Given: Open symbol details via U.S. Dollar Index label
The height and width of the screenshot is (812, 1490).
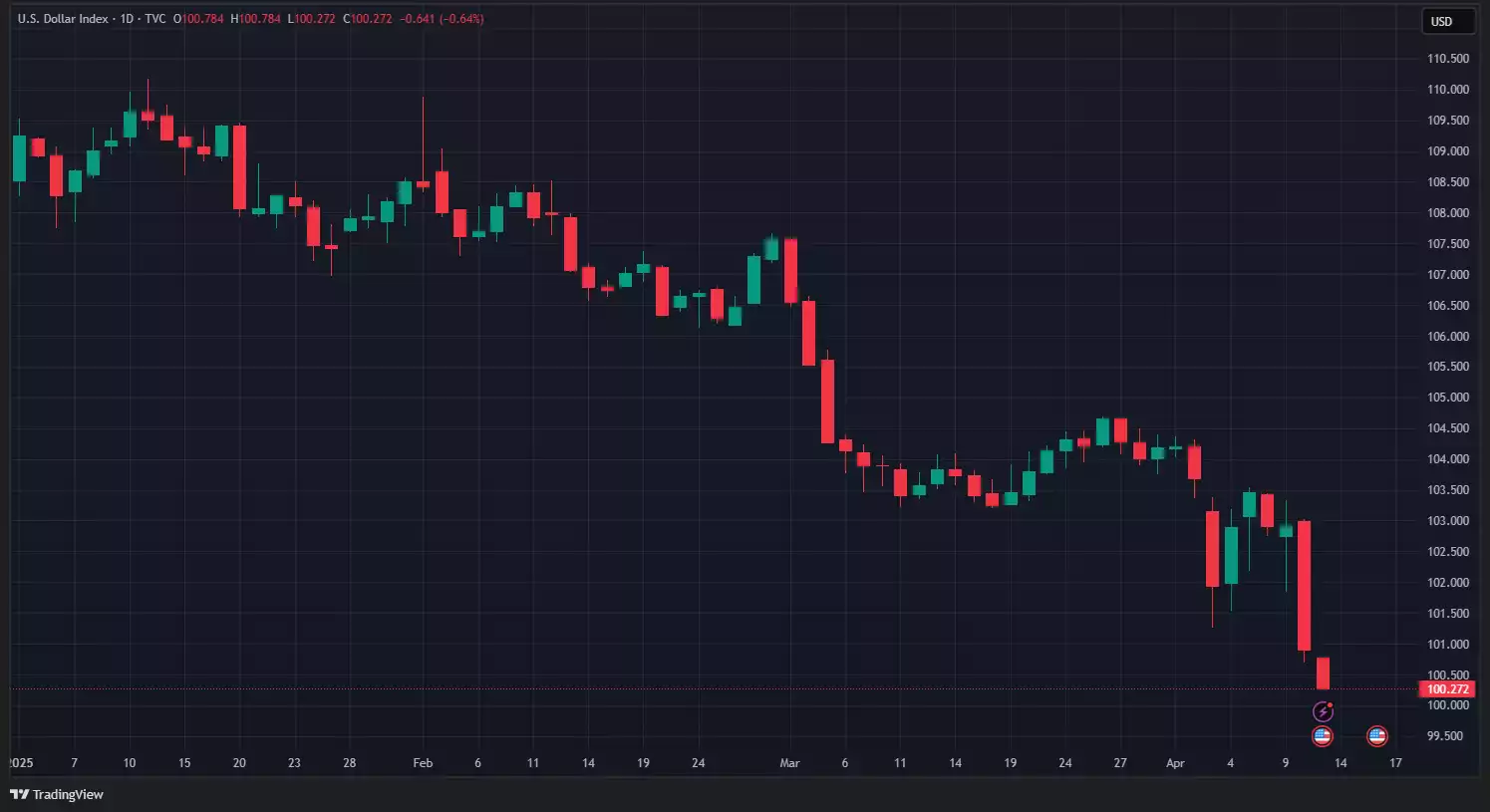Looking at the screenshot, I should (63, 18).
